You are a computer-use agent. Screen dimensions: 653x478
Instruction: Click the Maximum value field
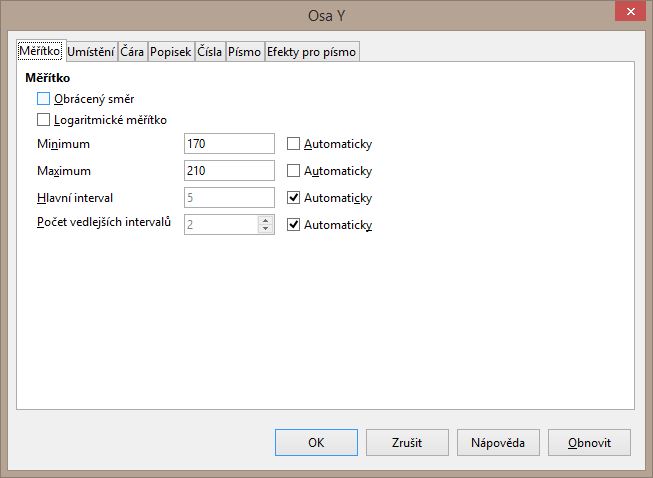(x=229, y=171)
